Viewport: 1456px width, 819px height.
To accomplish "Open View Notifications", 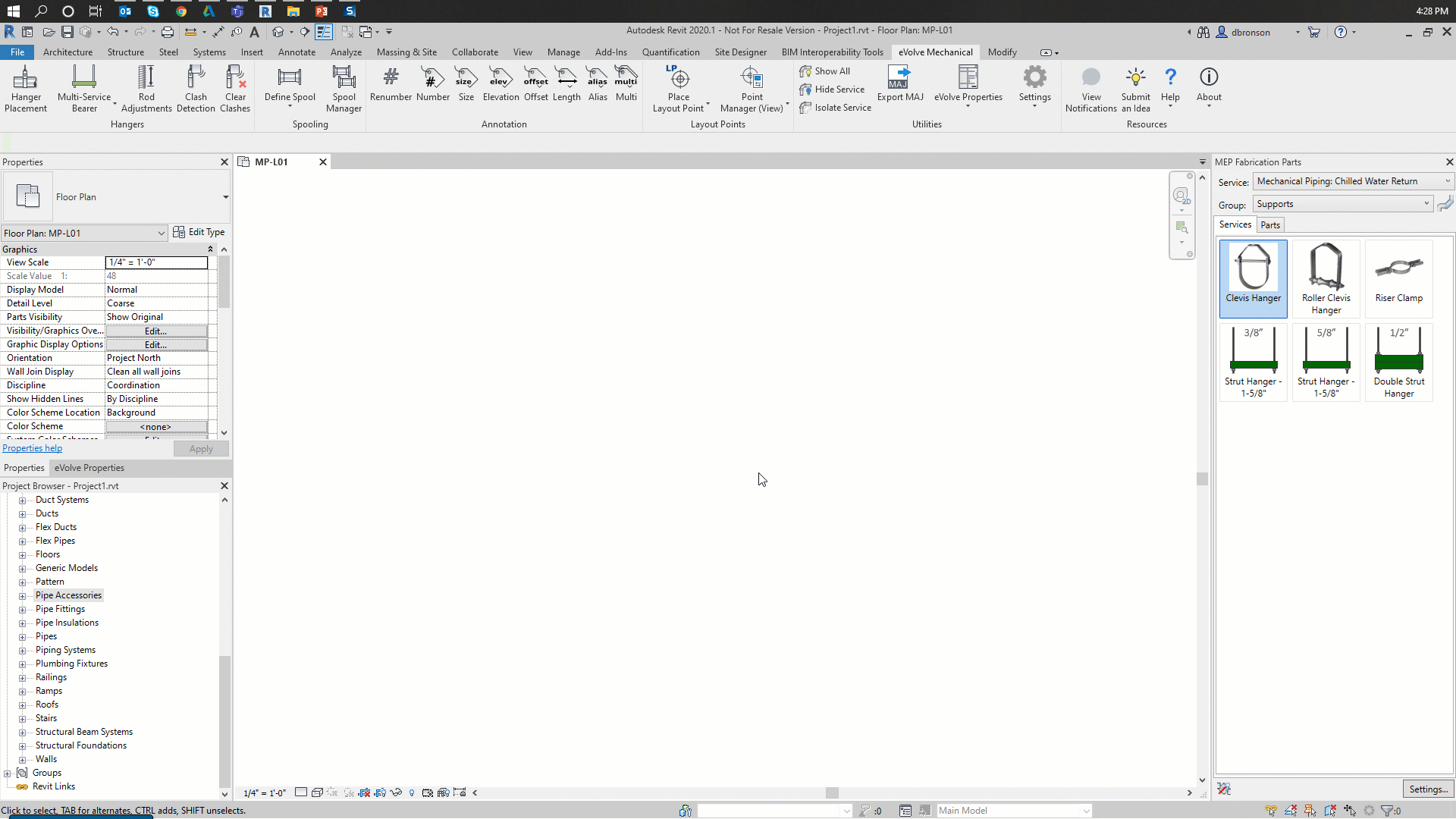I will pyautogui.click(x=1090, y=88).
